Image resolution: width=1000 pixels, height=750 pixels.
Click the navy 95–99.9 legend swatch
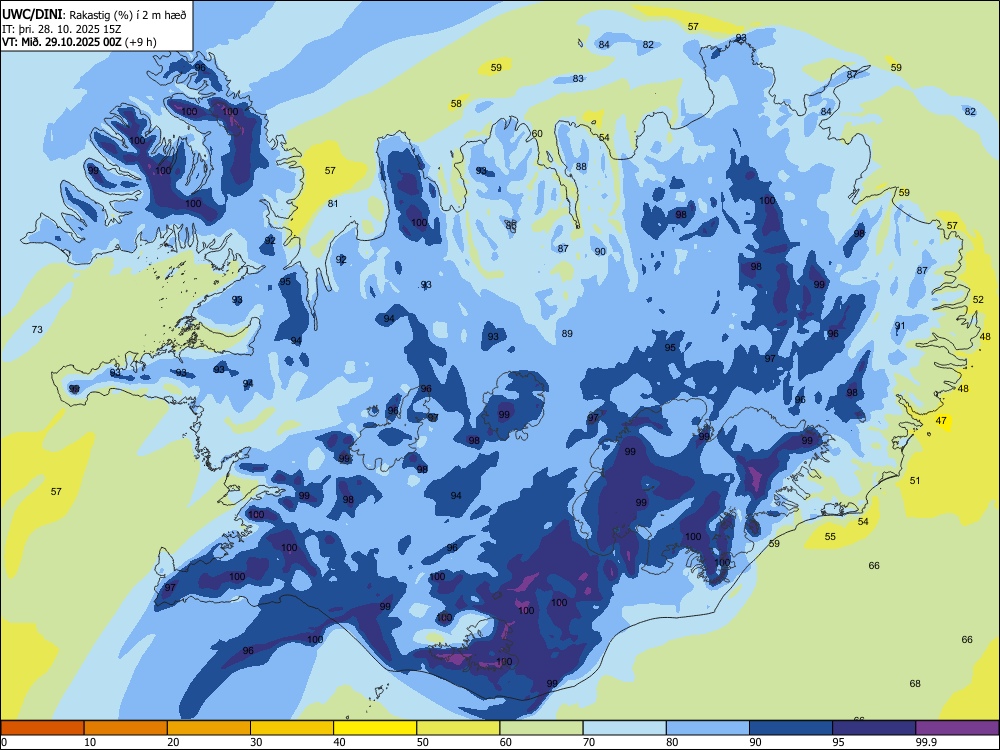point(874,728)
